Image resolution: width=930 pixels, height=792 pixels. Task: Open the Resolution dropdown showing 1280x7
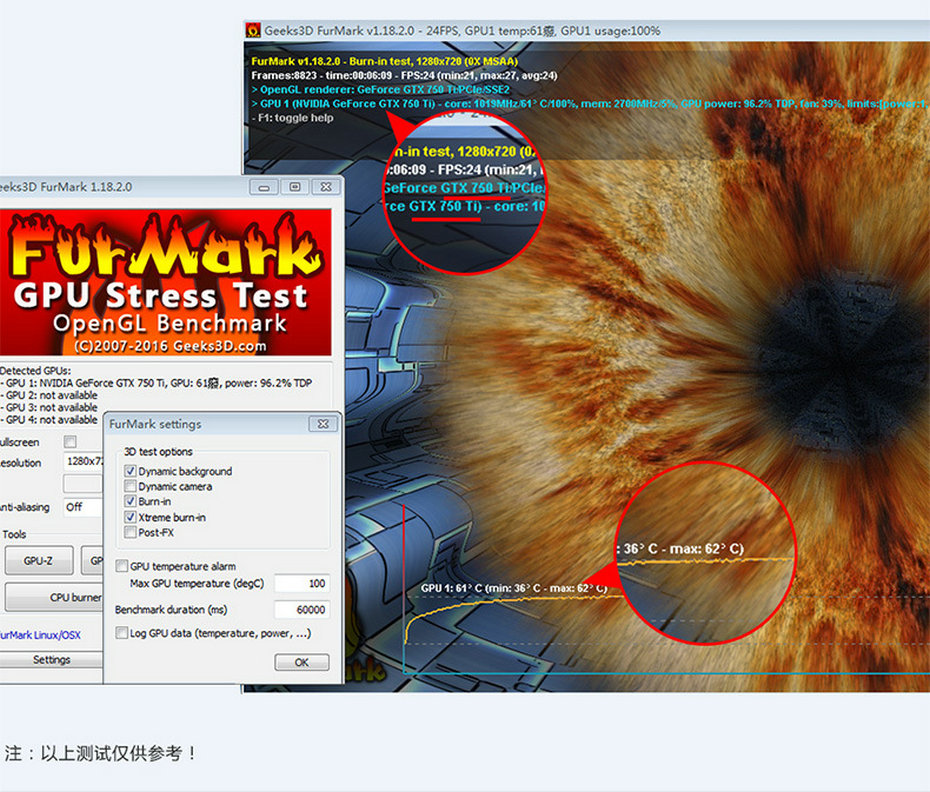pyautogui.click(x=83, y=462)
